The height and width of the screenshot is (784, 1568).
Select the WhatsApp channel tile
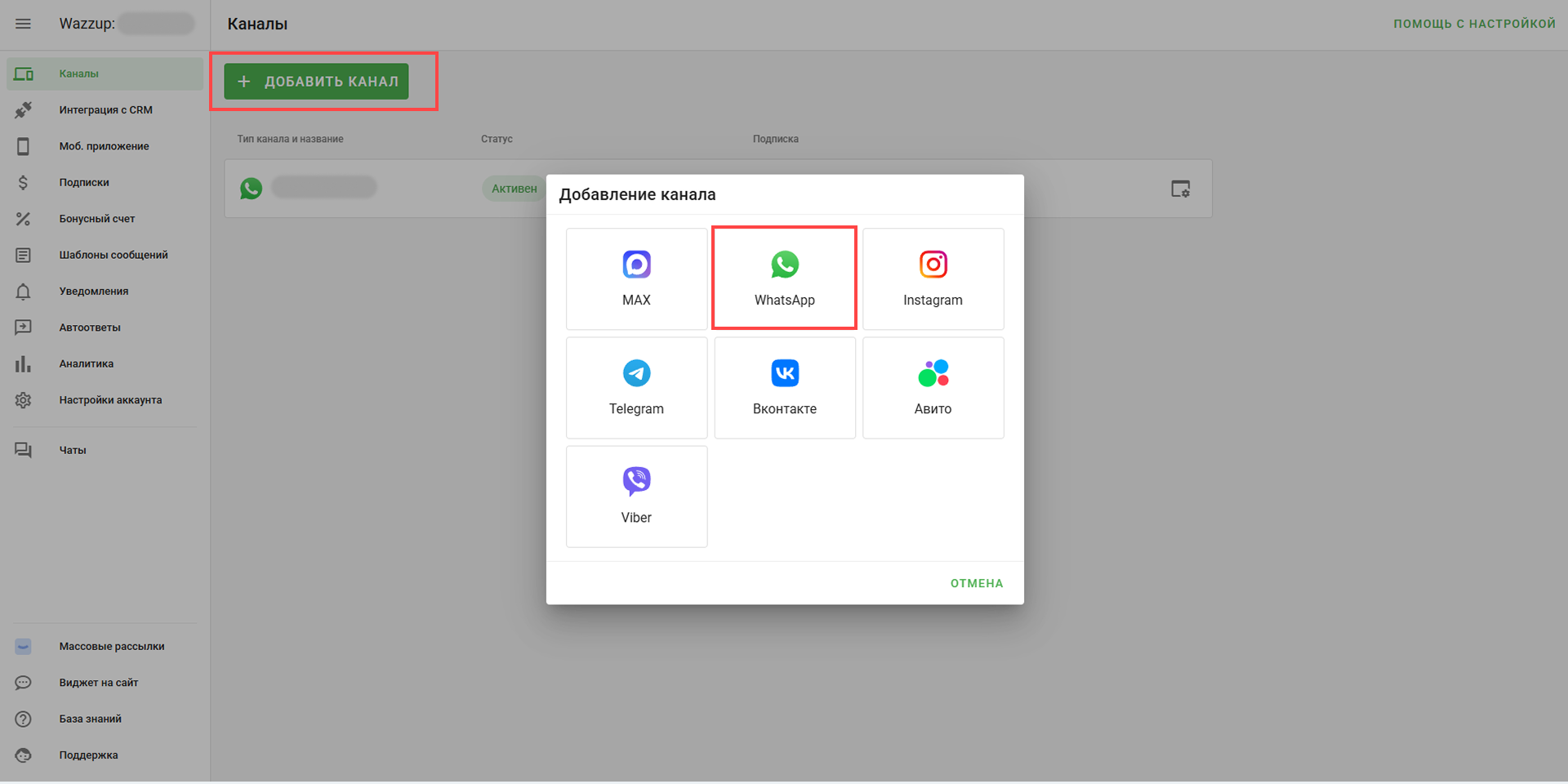tap(785, 278)
